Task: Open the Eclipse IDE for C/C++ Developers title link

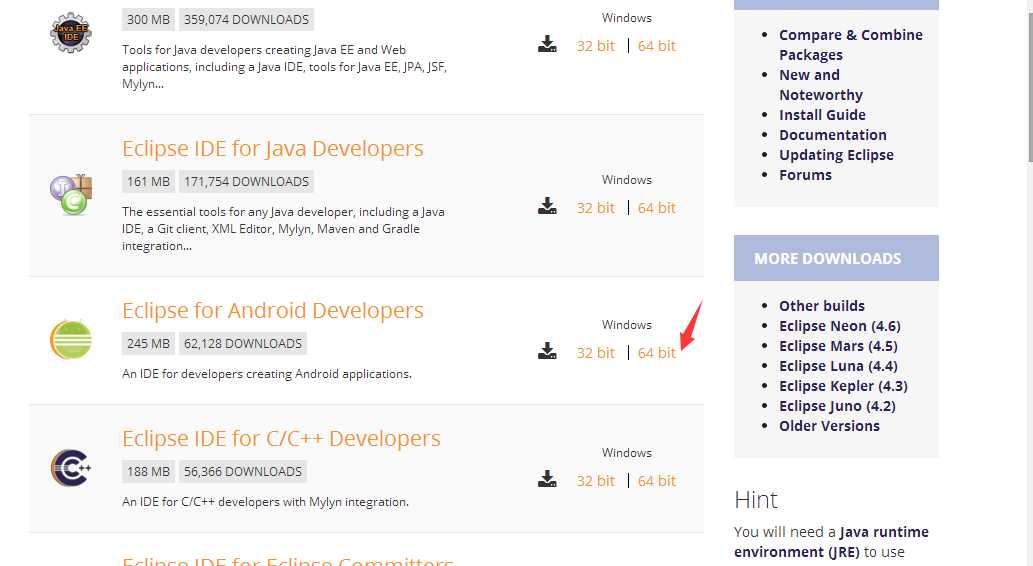Action: (281, 438)
